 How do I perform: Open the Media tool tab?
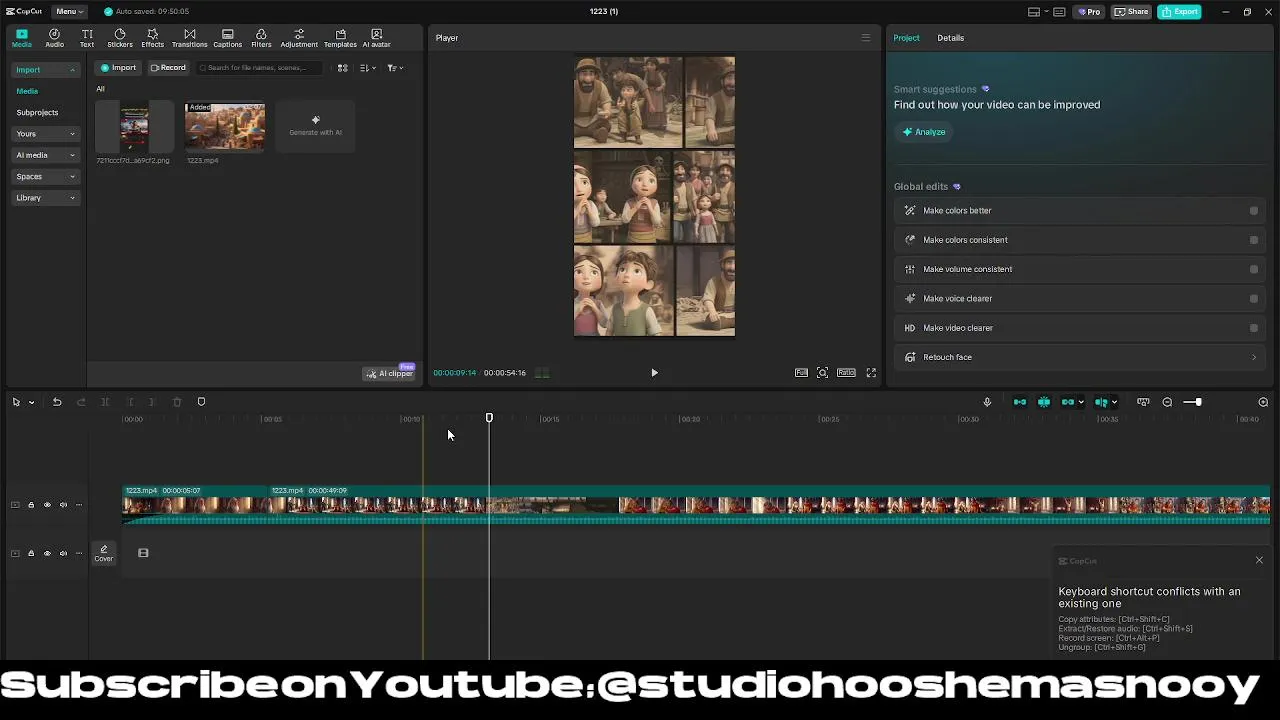21,38
